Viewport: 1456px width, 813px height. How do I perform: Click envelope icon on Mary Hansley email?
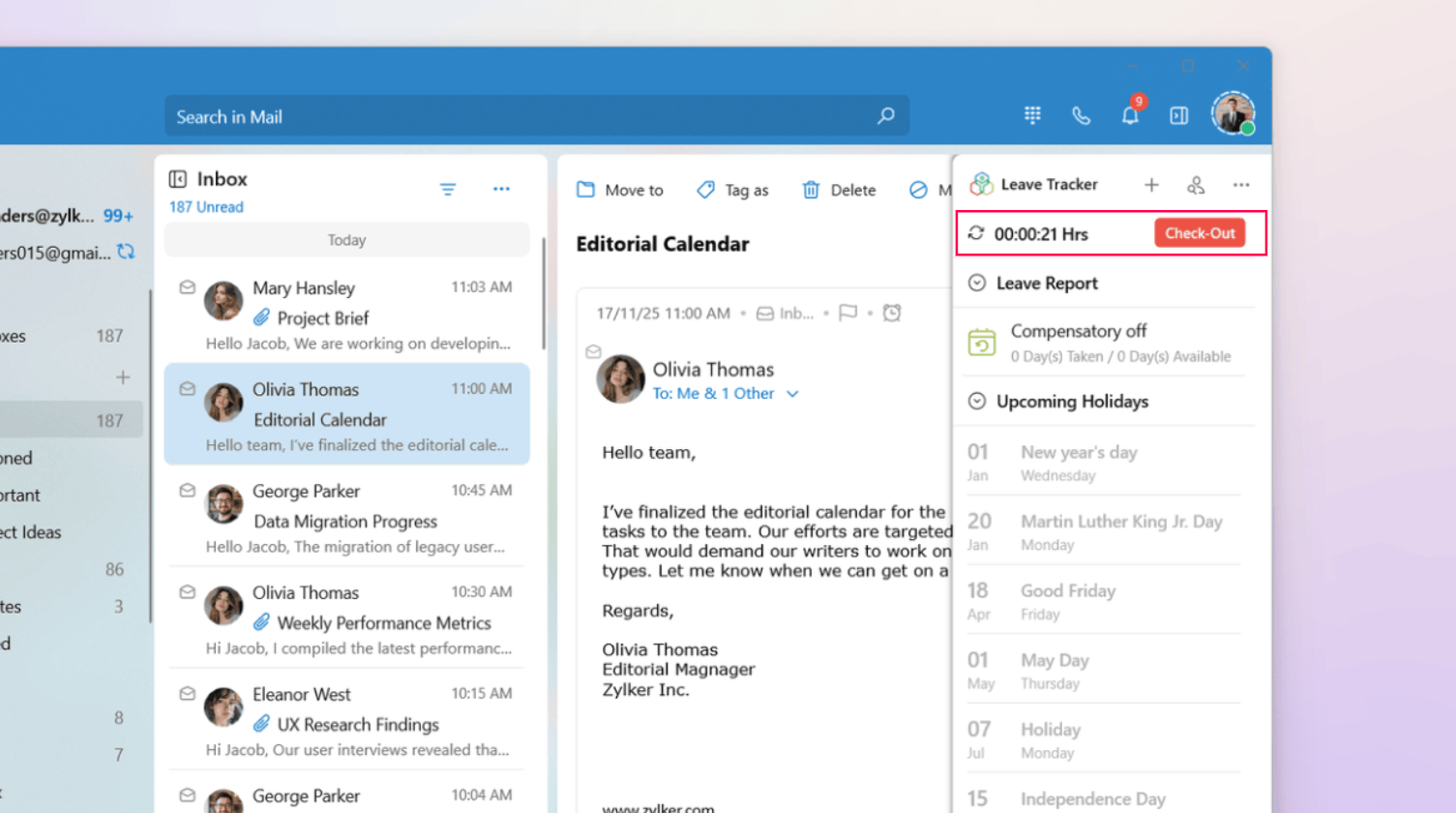click(x=188, y=287)
